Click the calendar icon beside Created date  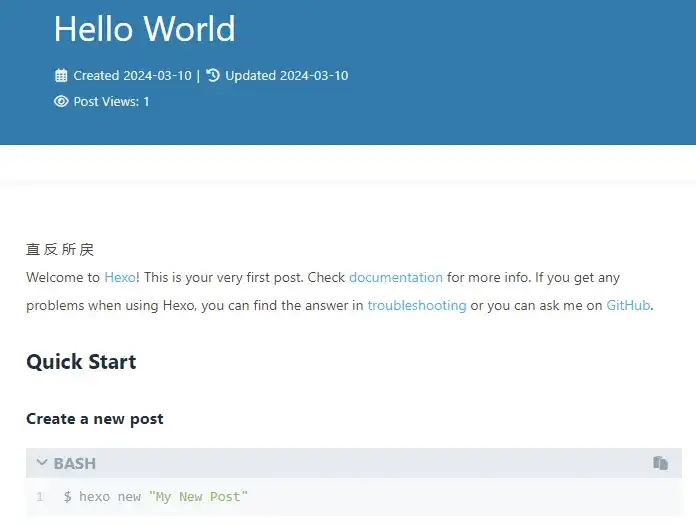tap(61, 76)
